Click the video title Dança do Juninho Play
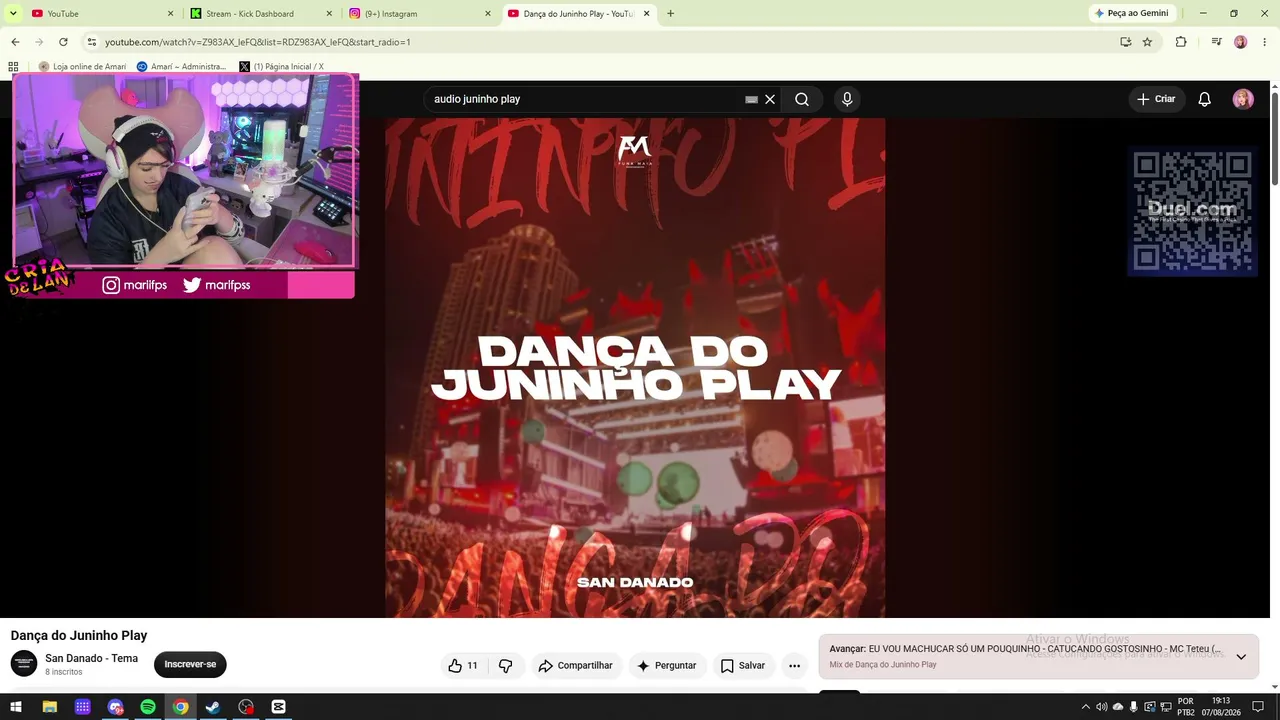The image size is (1280, 720). click(79, 635)
